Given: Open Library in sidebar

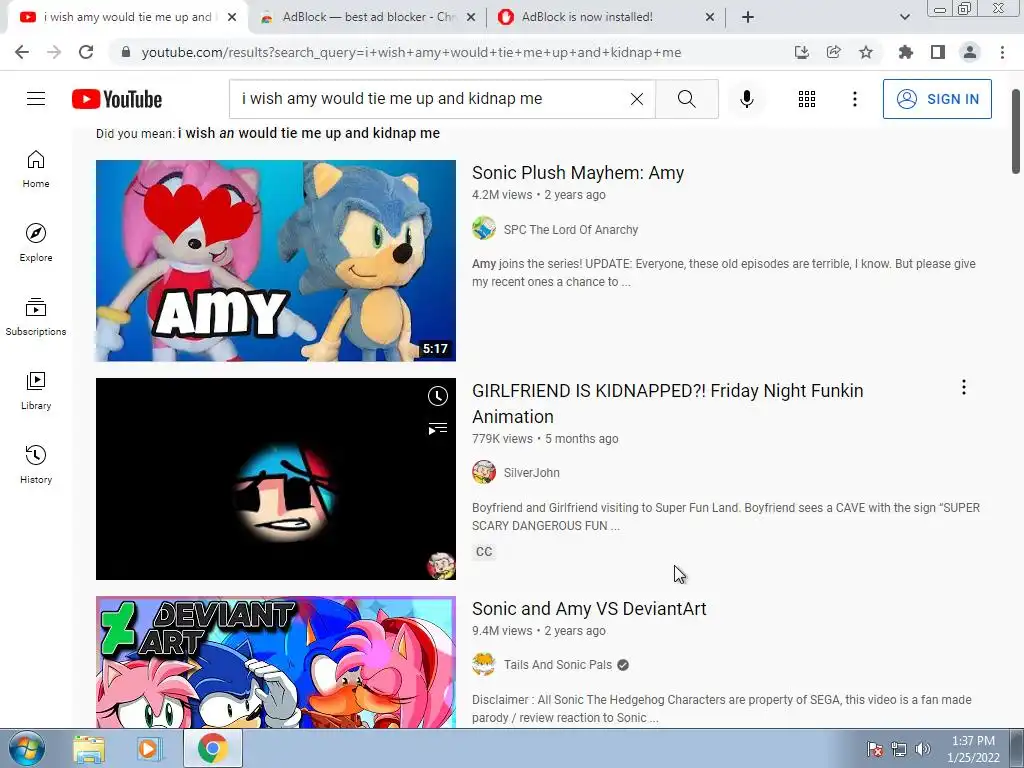Looking at the screenshot, I should click(36, 390).
